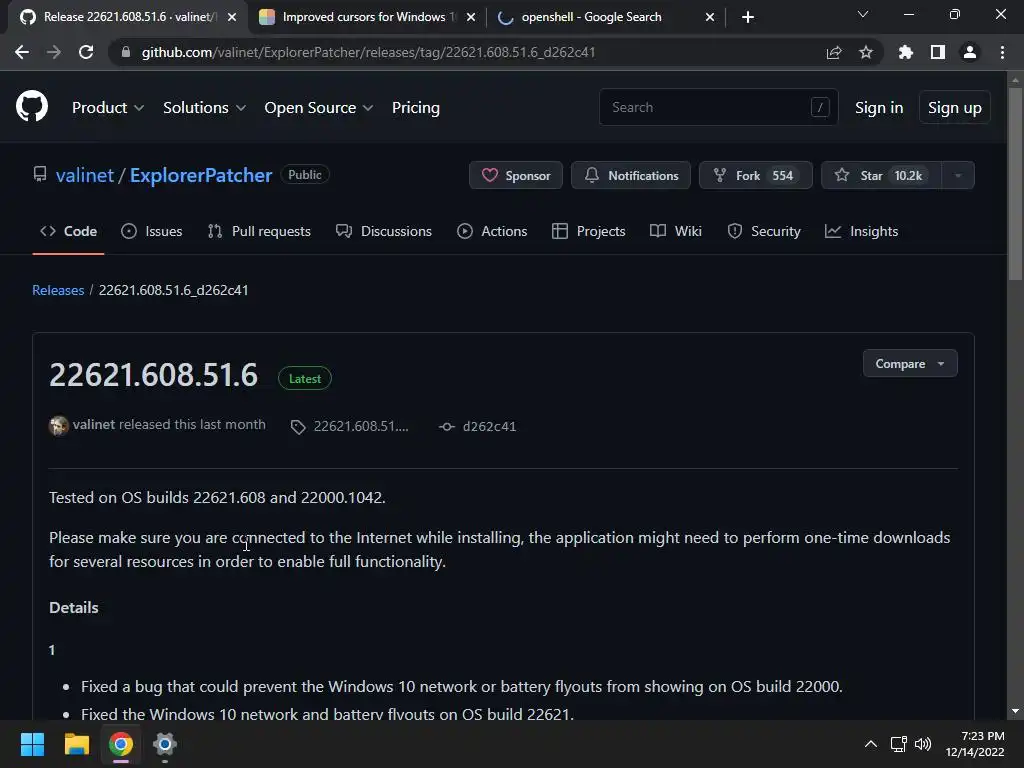This screenshot has height=768, width=1024.
Task: Open the Compare dropdown
Action: click(x=910, y=364)
